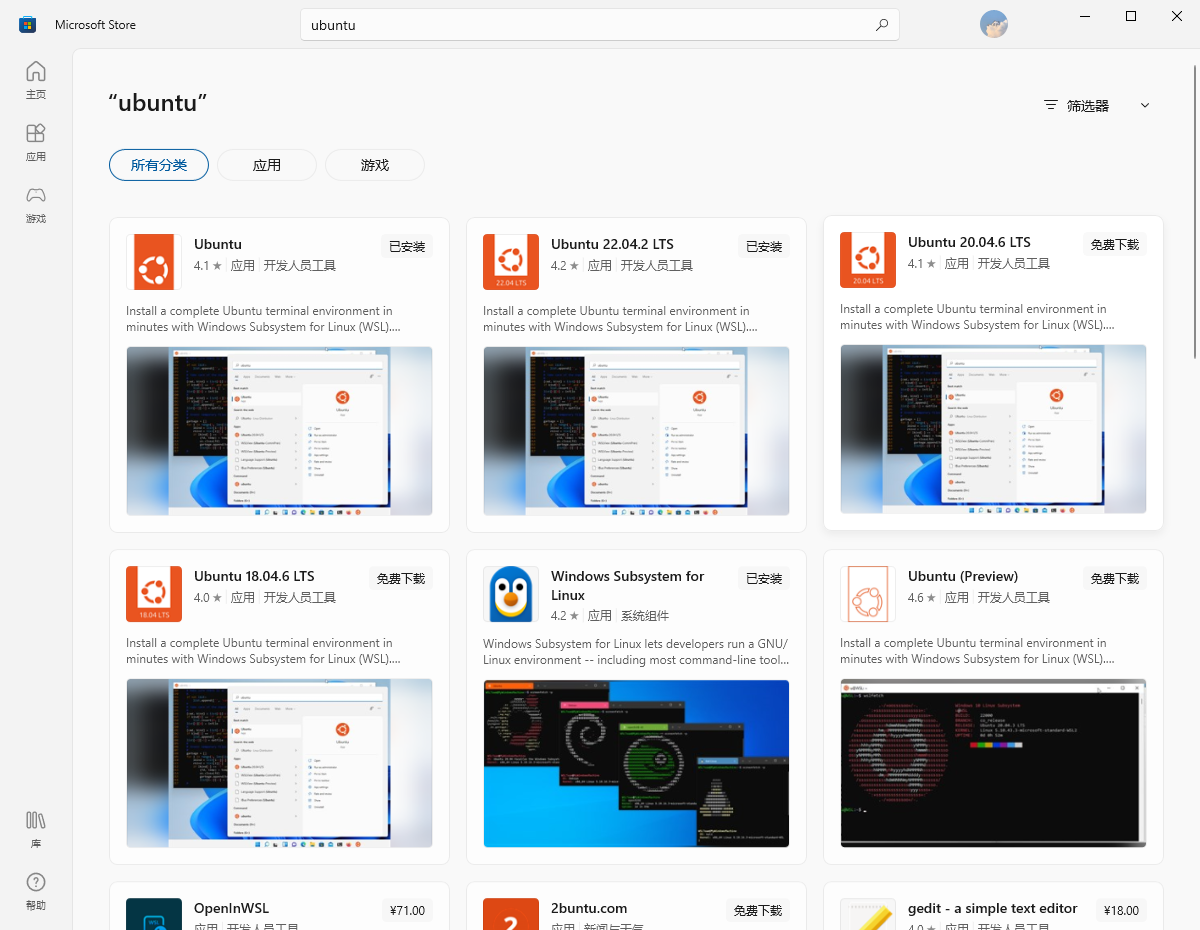Image resolution: width=1200 pixels, height=930 pixels.
Task: Click the Ubuntu 22.04.2 LTS app icon
Action: [510, 261]
